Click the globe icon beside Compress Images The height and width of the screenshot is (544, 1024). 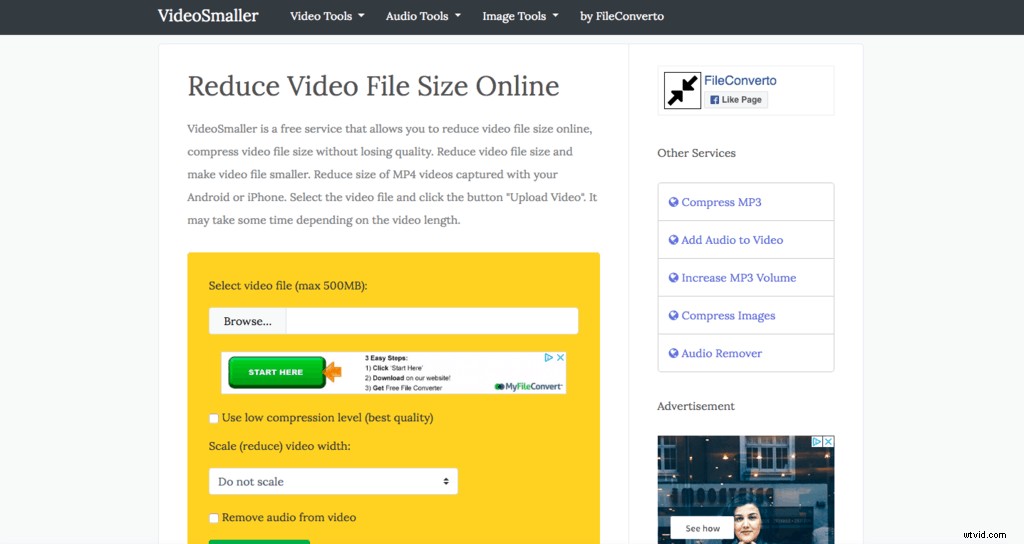[673, 315]
